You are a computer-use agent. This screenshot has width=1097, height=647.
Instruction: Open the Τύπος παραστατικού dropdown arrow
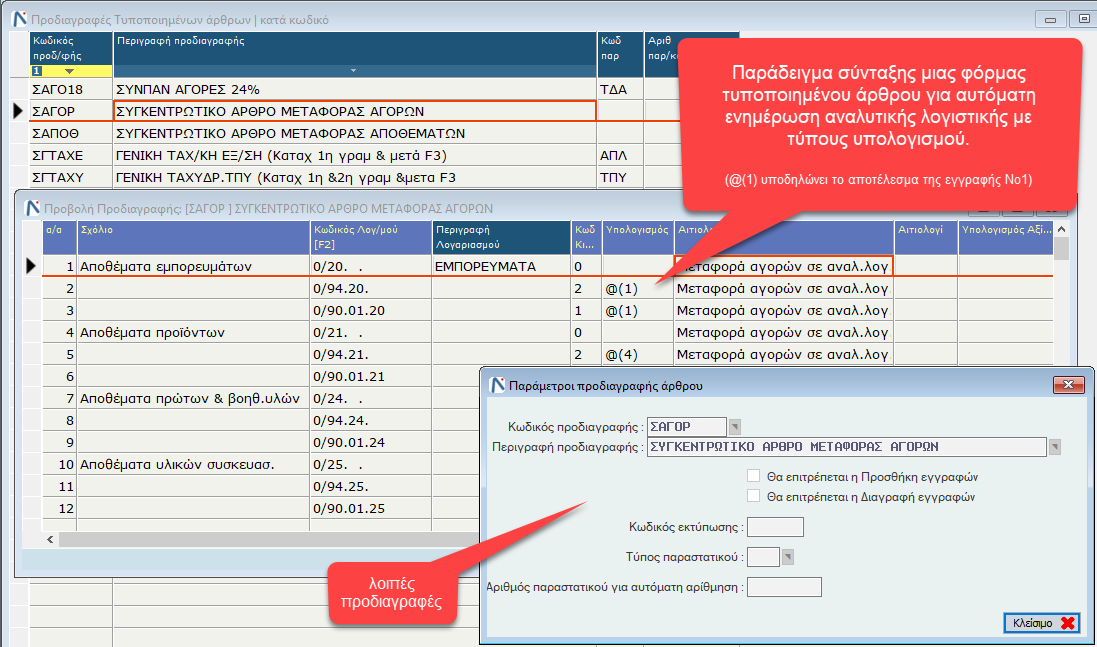tap(788, 557)
